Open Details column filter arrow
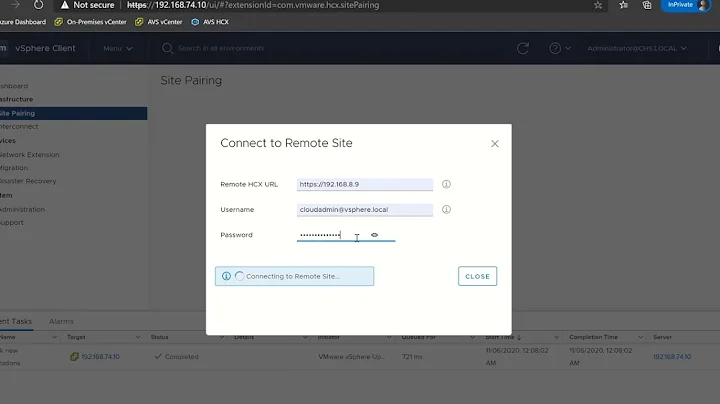Image resolution: width=720 pixels, height=404 pixels. [305, 337]
